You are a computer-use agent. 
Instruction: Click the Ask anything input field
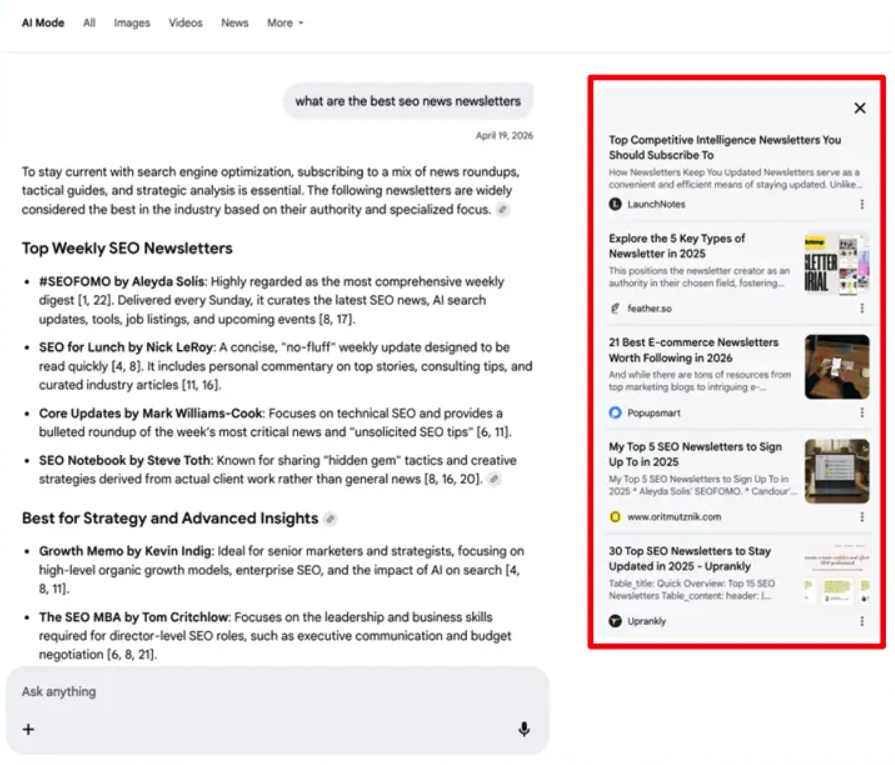pyautogui.click(x=277, y=691)
